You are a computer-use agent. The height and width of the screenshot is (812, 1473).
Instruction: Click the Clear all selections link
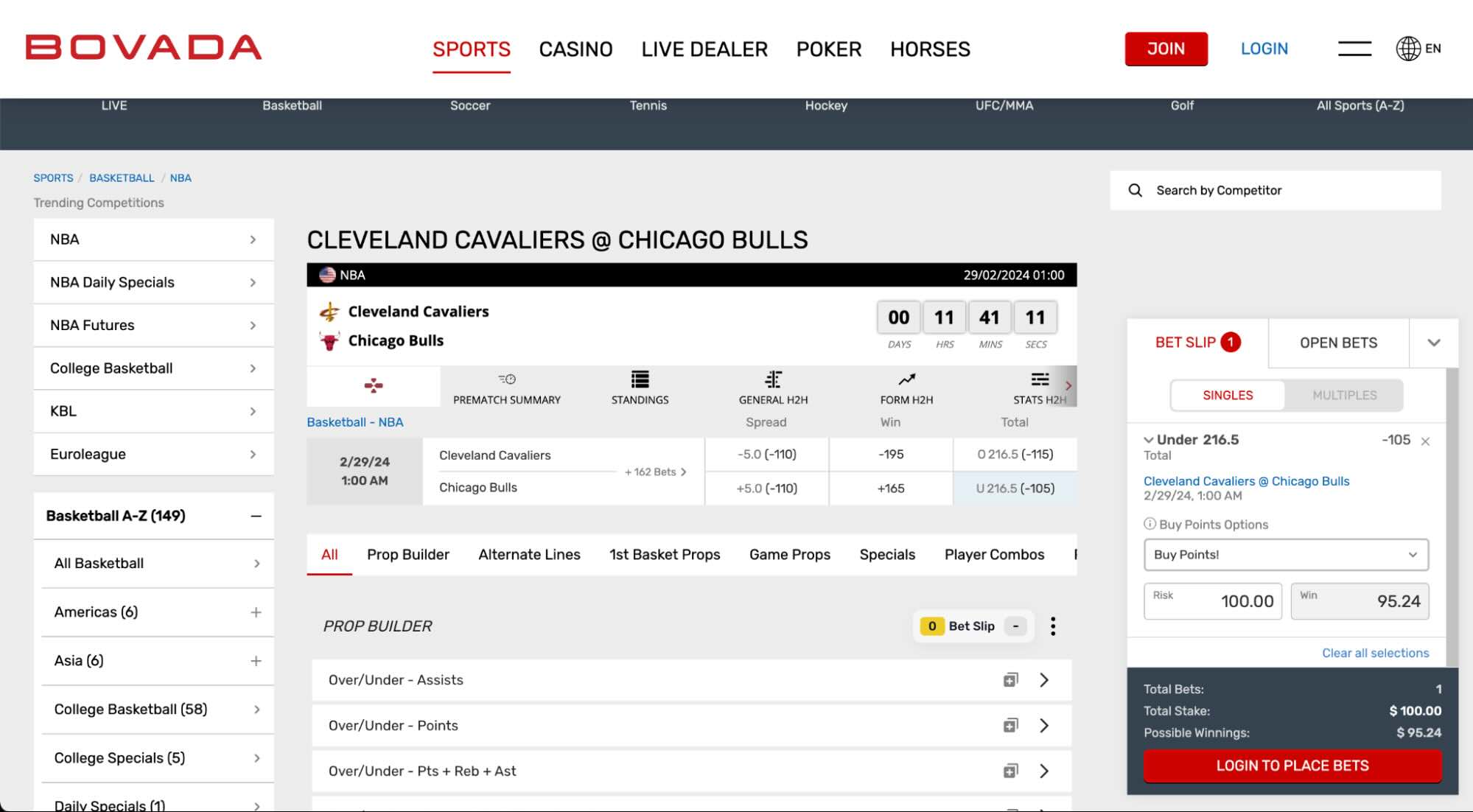(x=1374, y=653)
